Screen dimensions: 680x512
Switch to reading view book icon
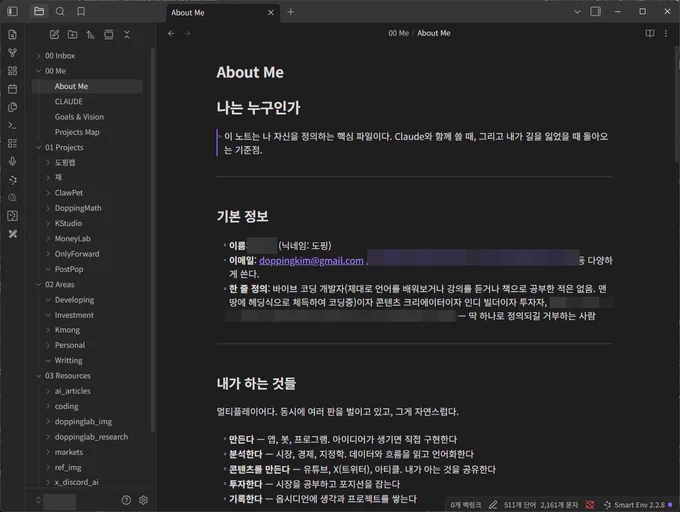pyautogui.click(x=650, y=33)
